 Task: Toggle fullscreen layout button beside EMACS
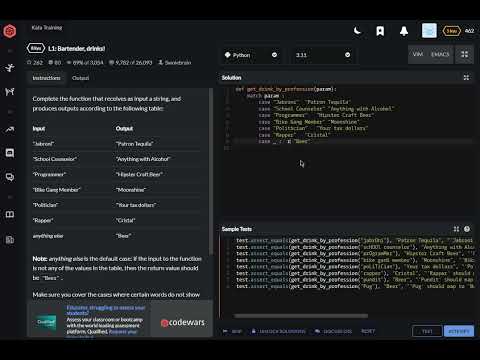coord(464,54)
